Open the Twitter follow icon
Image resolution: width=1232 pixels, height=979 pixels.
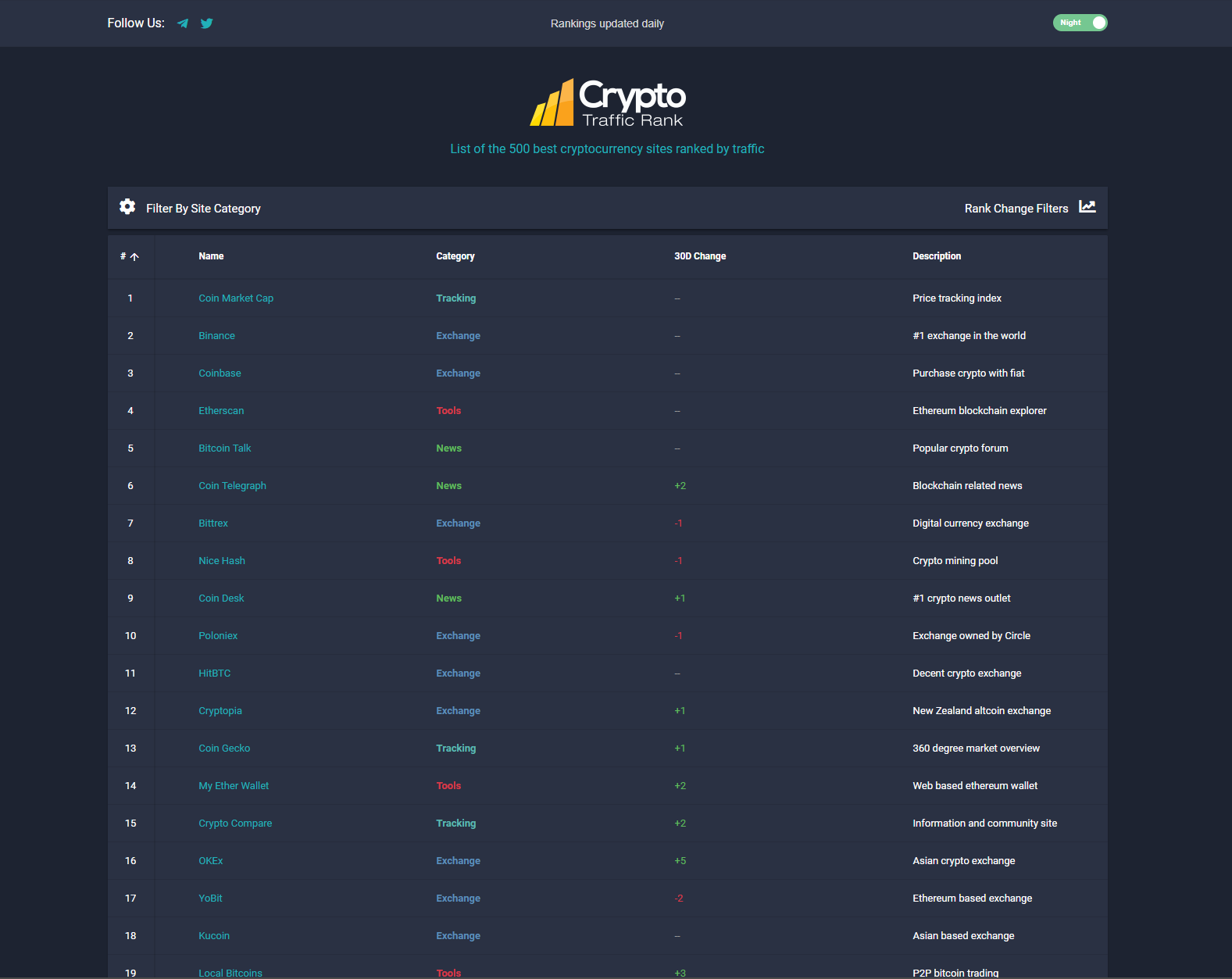click(x=207, y=23)
